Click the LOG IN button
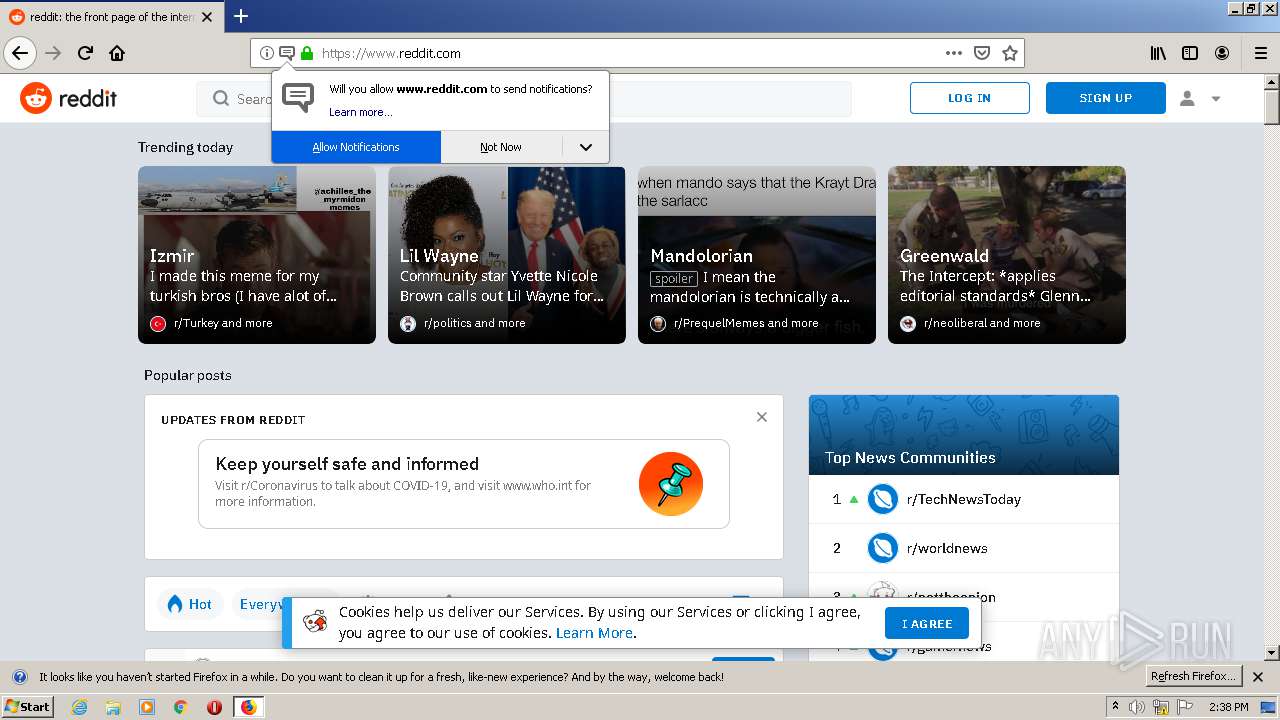Screen dimensions: 1280x720 tap(969, 98)
